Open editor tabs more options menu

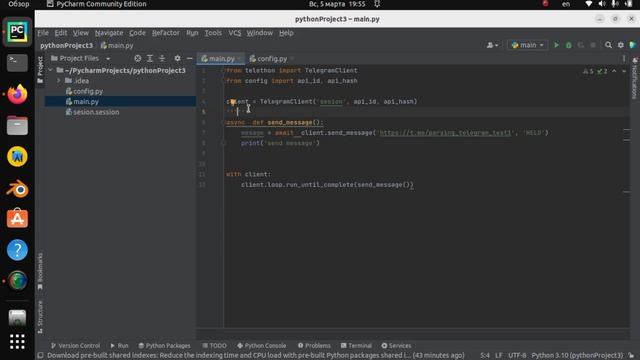point(624,58)
